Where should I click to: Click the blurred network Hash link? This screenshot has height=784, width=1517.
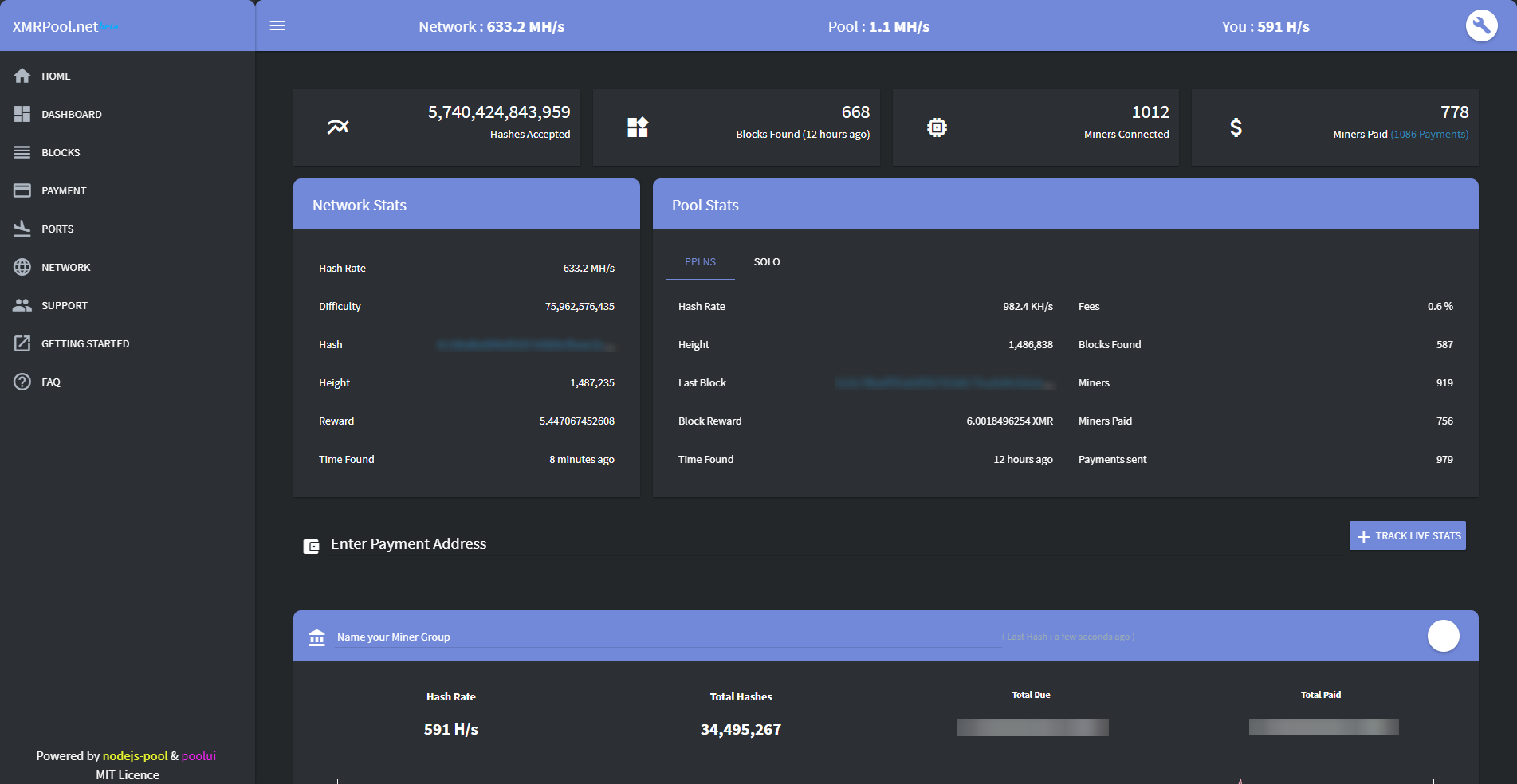(526, 345)
